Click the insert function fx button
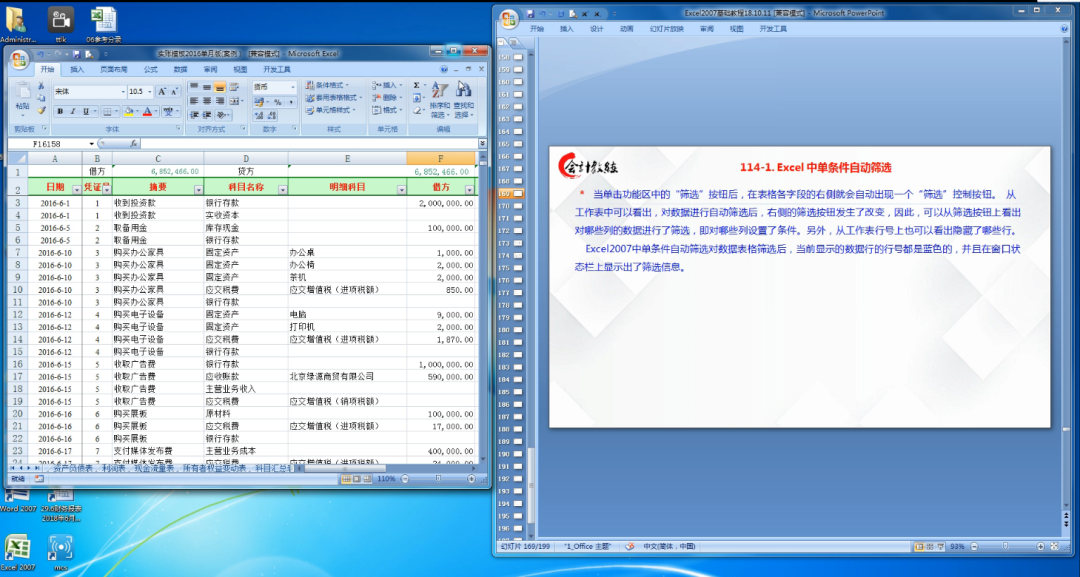 coord(134,143)
